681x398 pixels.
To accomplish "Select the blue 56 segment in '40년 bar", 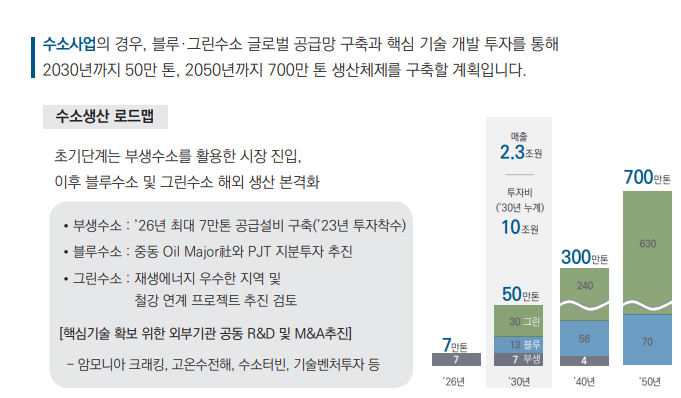I will pyautogui.click(x=584, y=338).
